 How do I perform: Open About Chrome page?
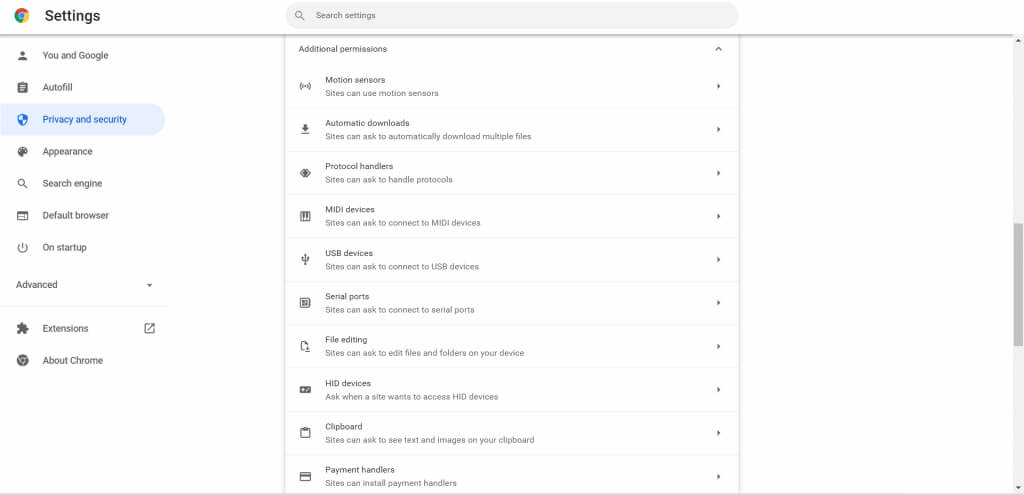tap(72, 361)
